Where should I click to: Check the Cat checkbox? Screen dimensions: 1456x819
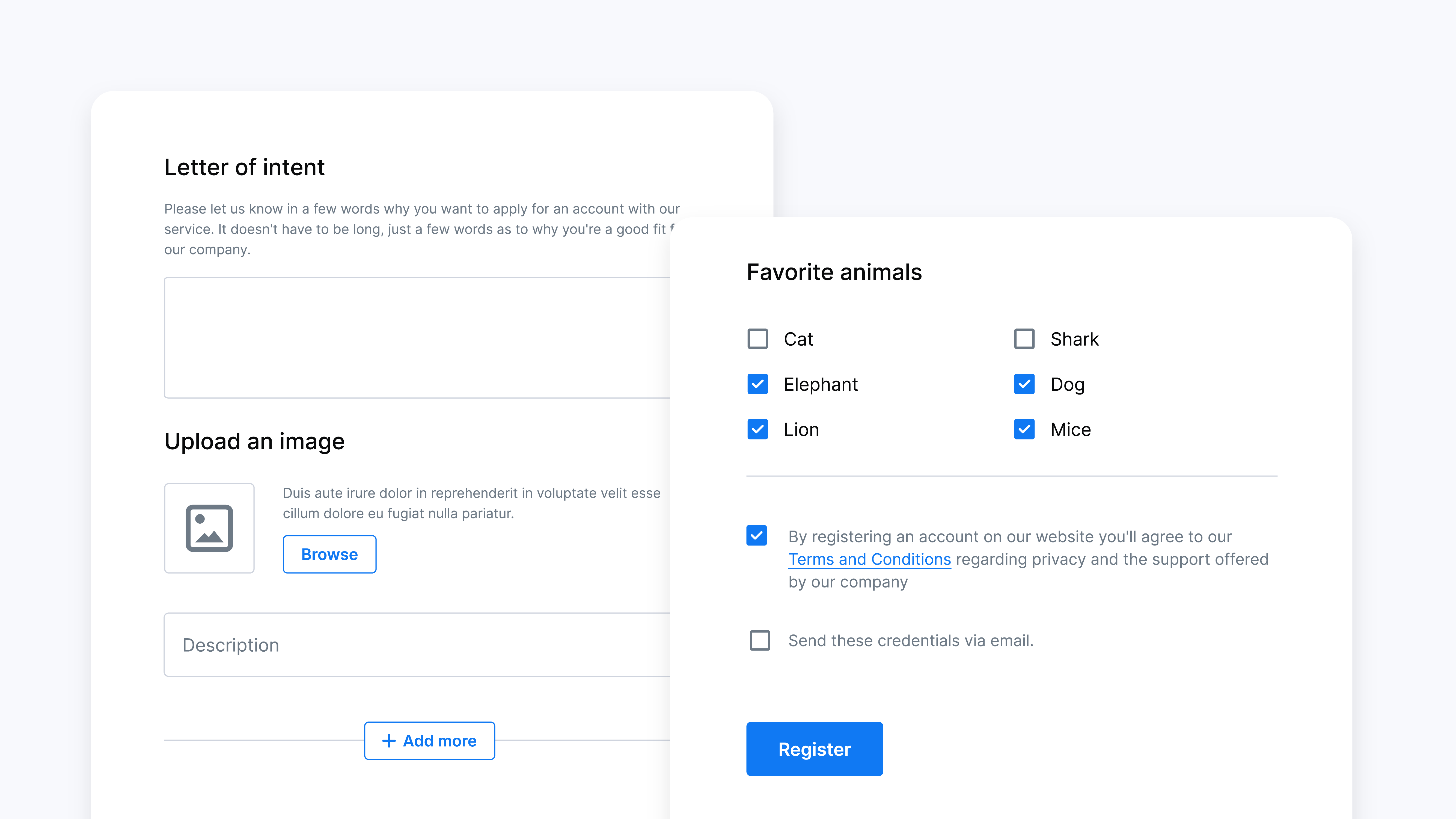(757, 339)
